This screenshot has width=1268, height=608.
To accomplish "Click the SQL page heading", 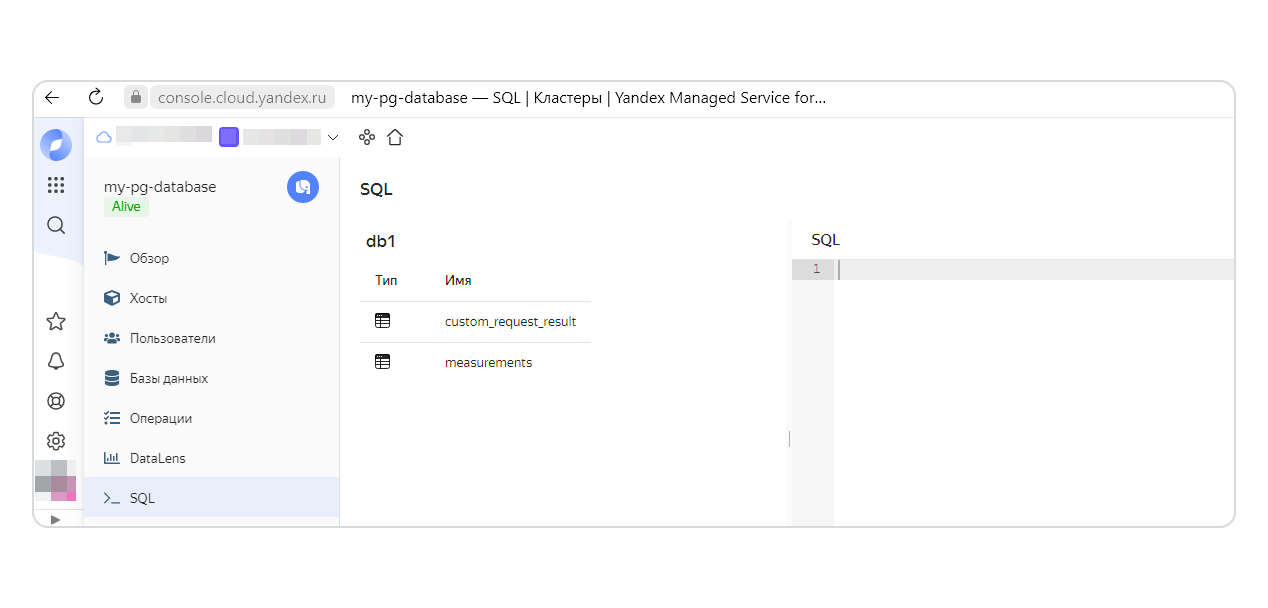I will coord(376,189).
